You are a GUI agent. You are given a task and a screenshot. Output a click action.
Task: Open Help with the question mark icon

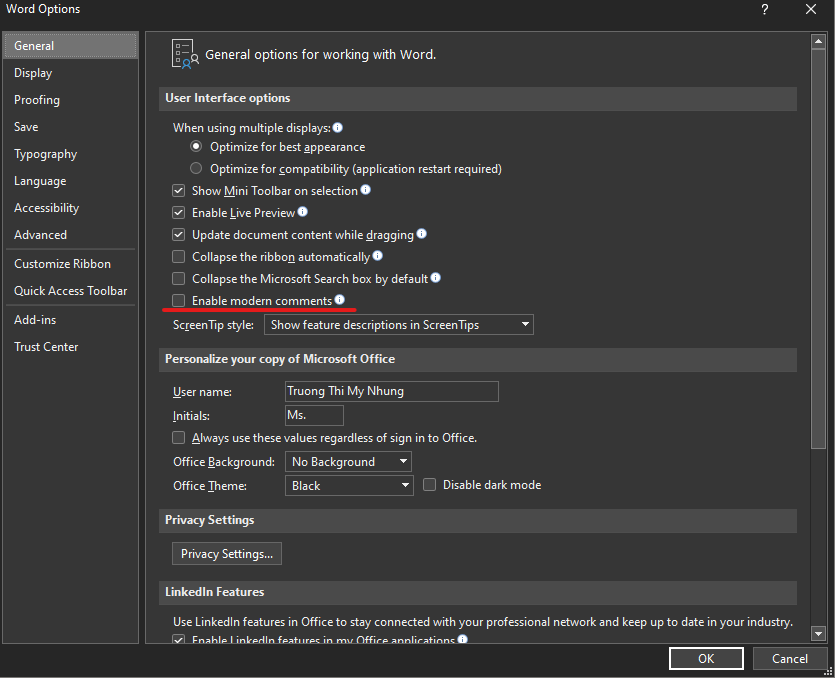click(x=765, y=9)
